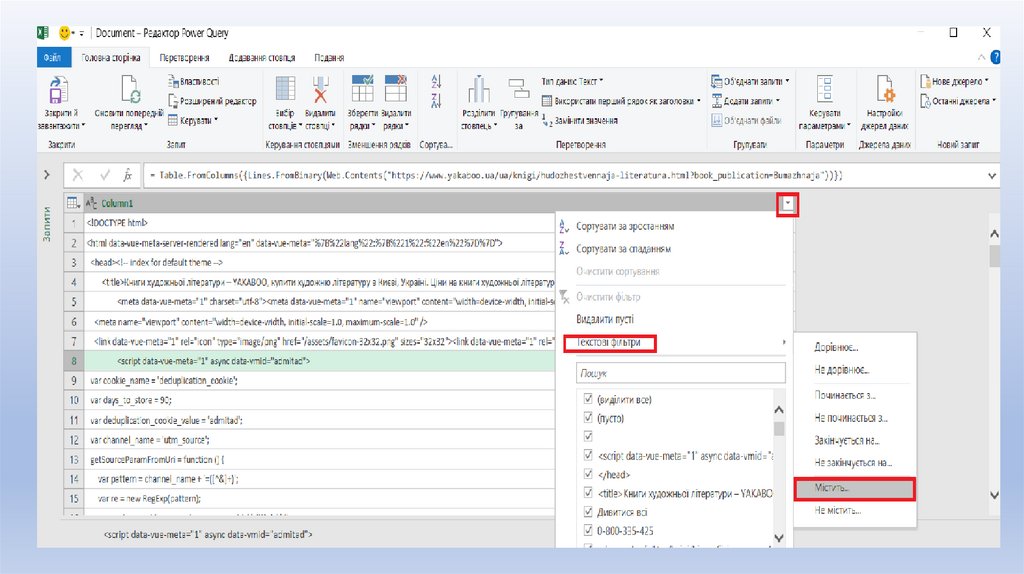Screen dimensions: 1024x574
Task: Toggle the (виділити все) checkbox
Action: pos(587,399)
